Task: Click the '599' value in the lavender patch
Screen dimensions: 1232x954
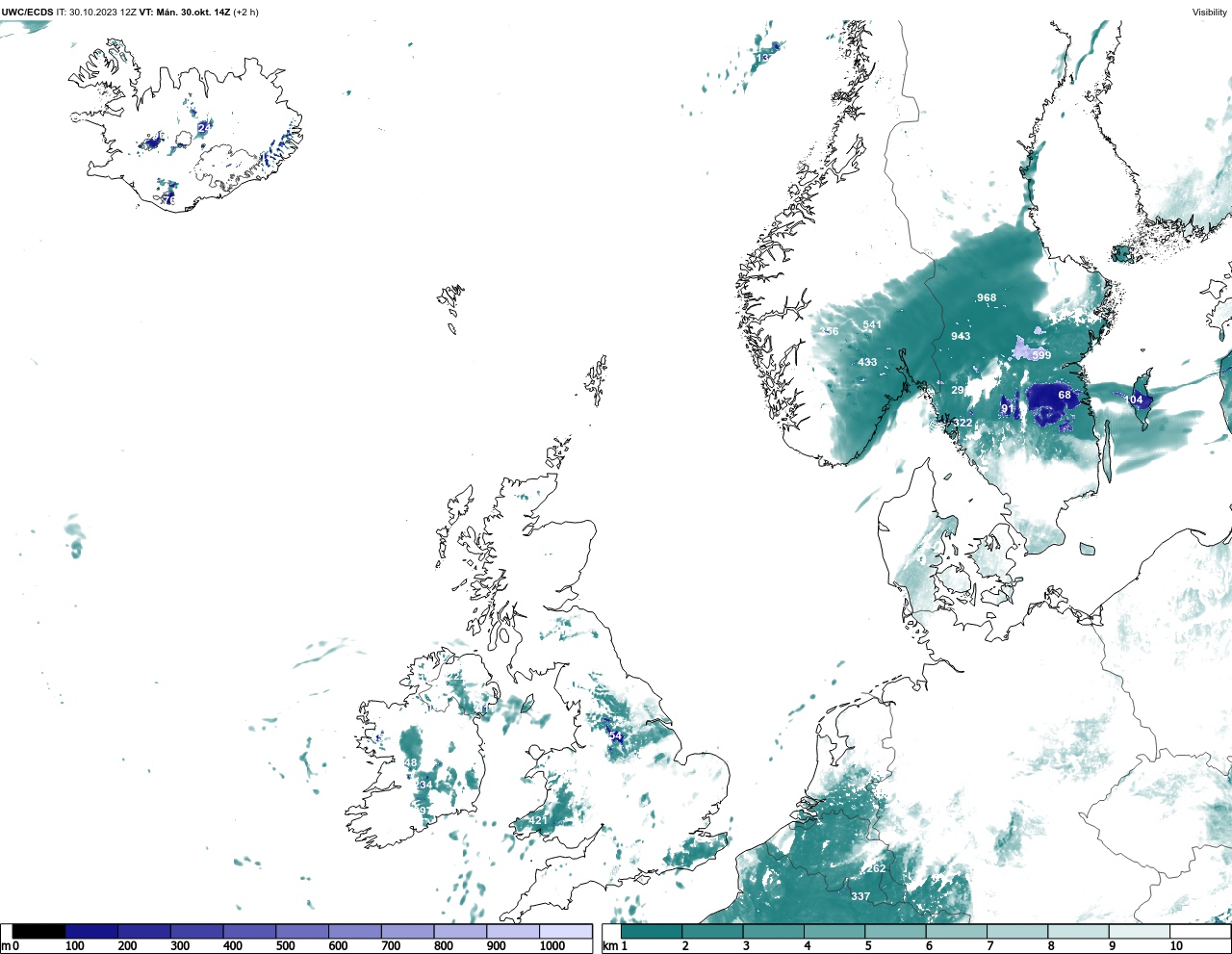Action: point(1041,355)
